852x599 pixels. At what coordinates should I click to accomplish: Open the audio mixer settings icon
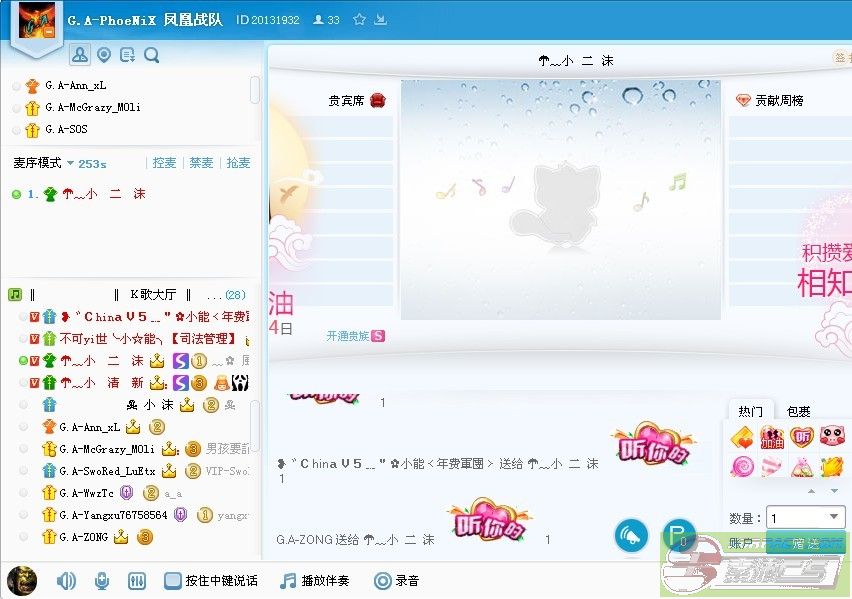pos(138,581)
